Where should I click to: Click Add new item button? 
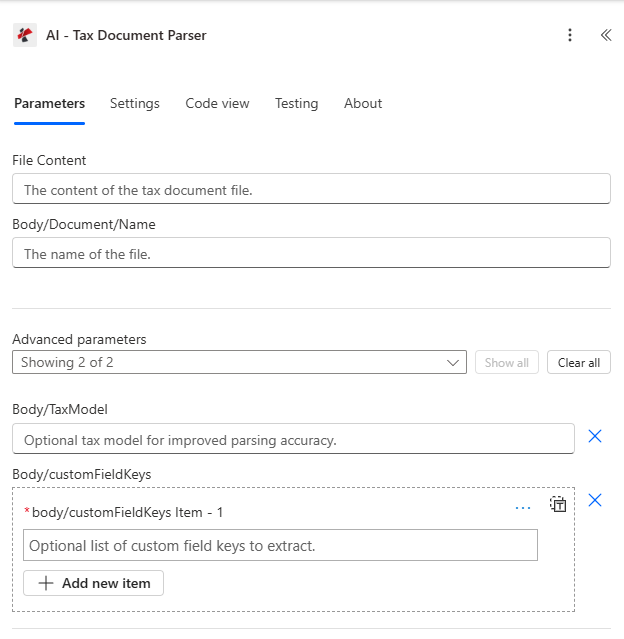[93, 583]
